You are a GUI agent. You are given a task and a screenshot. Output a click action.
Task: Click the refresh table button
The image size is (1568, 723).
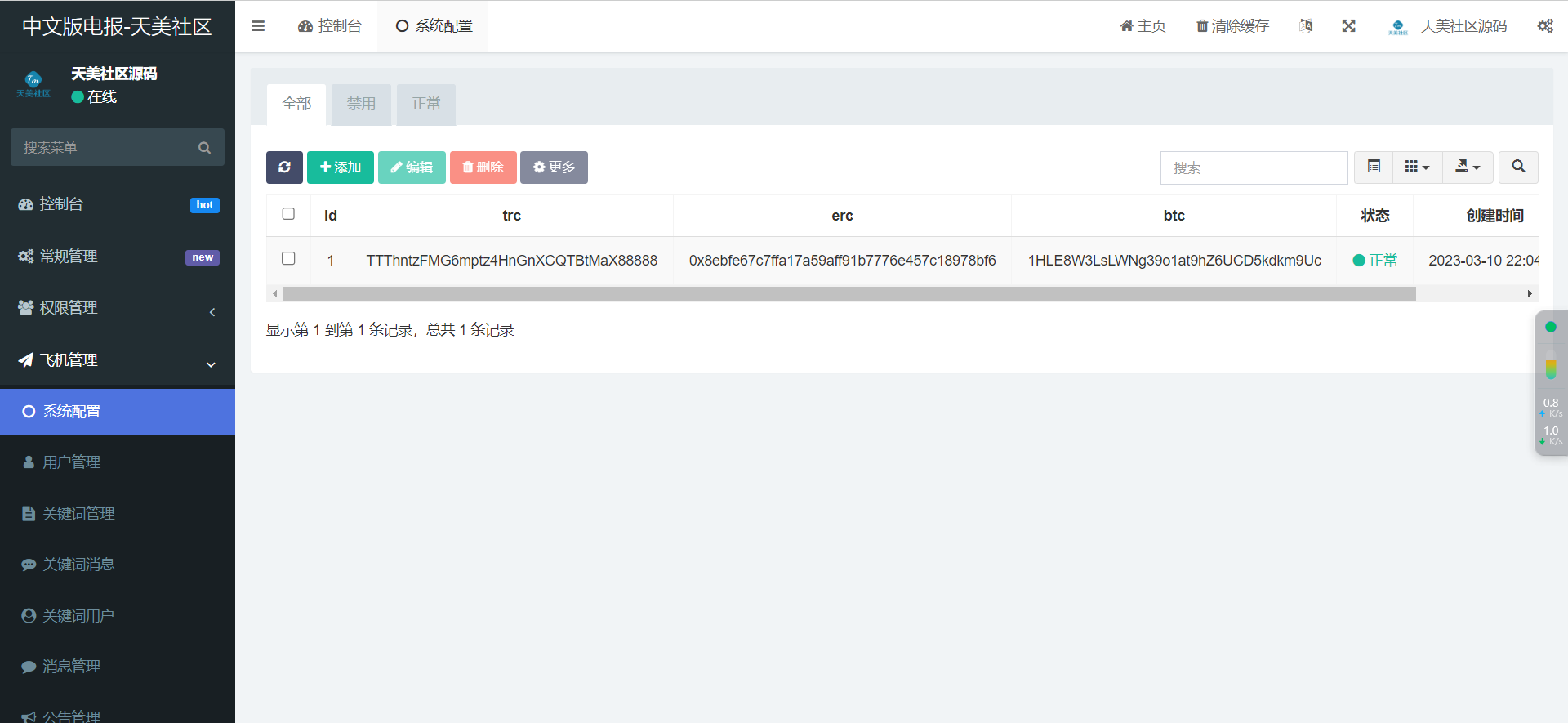[x=284, y=167]
